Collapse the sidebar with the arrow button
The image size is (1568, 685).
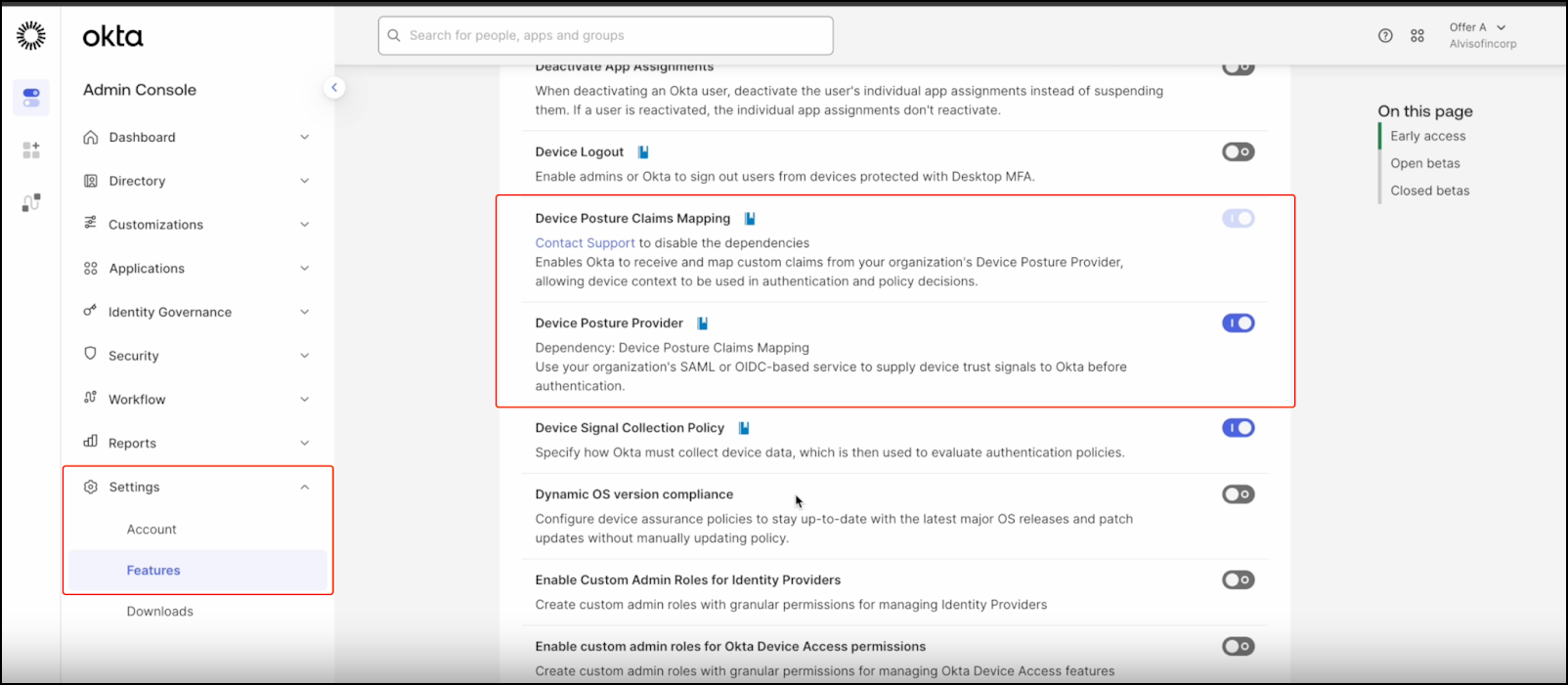334,88
